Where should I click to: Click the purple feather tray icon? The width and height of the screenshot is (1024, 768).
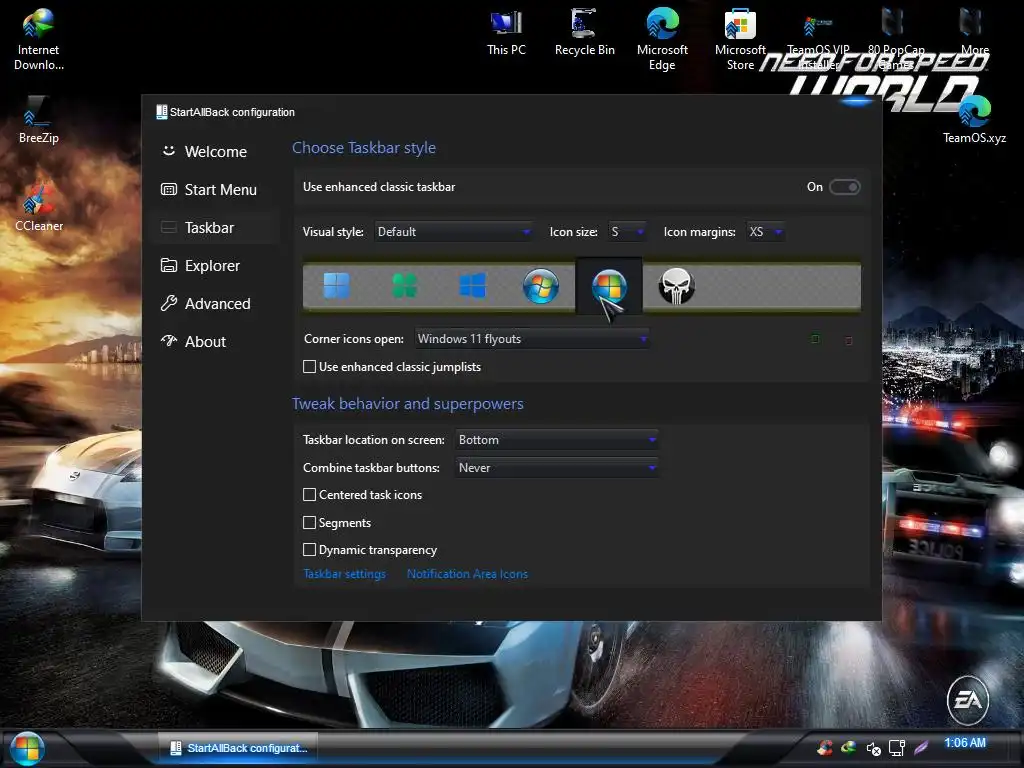[x=921, y=747]
